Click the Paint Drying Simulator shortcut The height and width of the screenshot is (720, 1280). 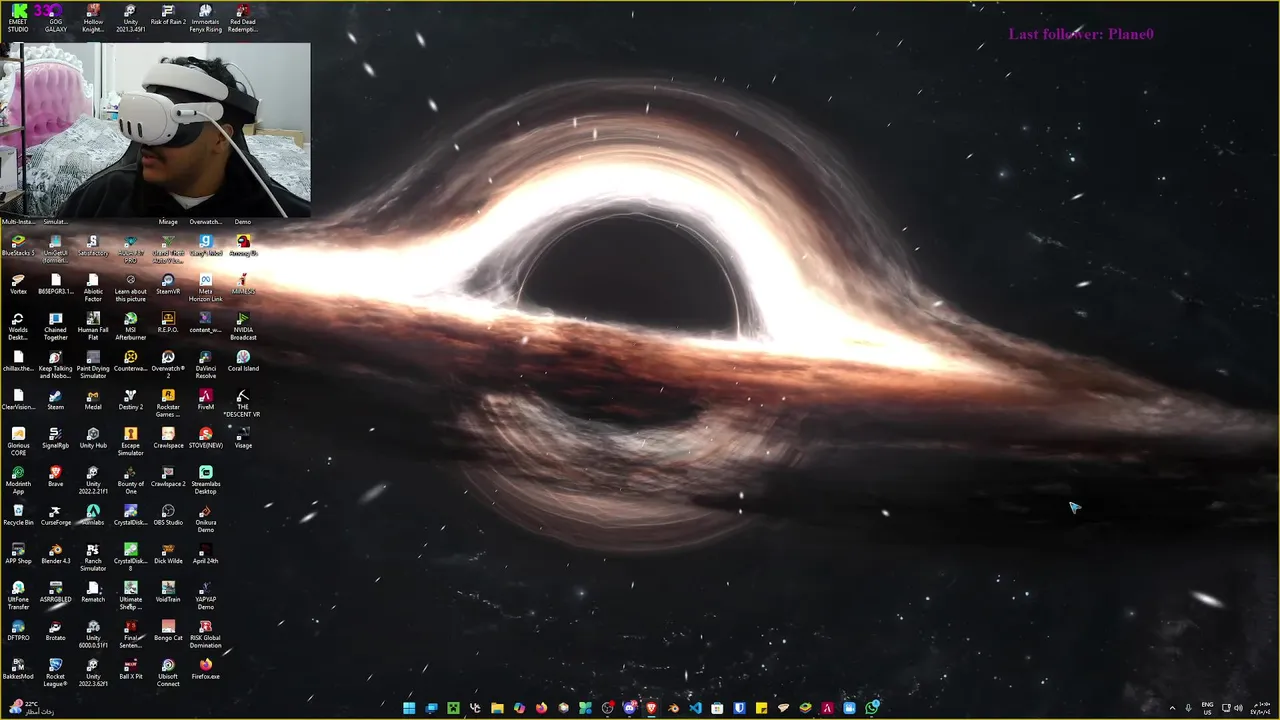tap(93, 365)
